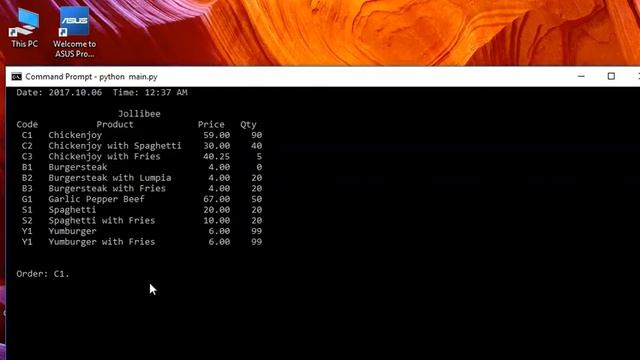This screenshot has height=360, width=640.
Task: Click the Price column header
Action: click(x=211, y=124)
